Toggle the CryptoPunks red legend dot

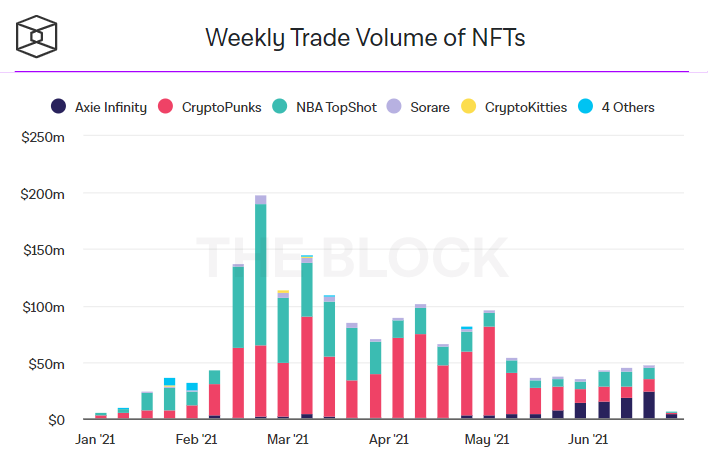point(165,106)
